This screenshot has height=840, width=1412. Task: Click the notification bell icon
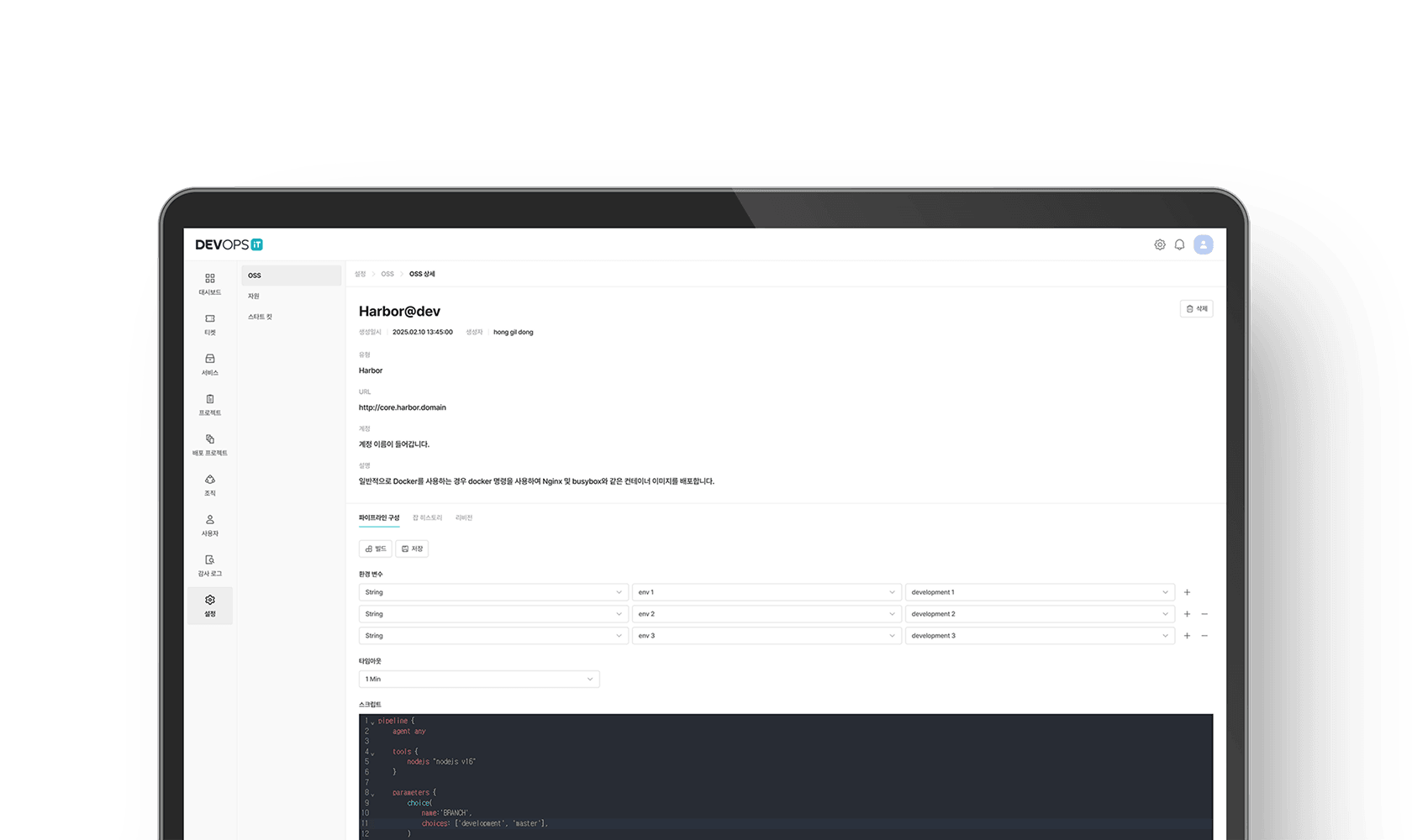tap(1179, 244)
